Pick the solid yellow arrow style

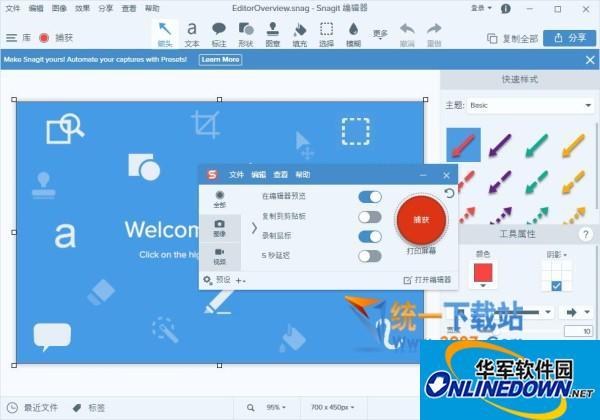[574, 145]
